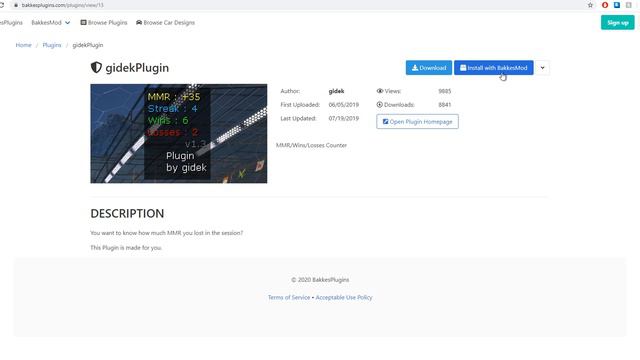
Task: Open the Plugins breadcrumb link
Action: (x=52, y=45)
